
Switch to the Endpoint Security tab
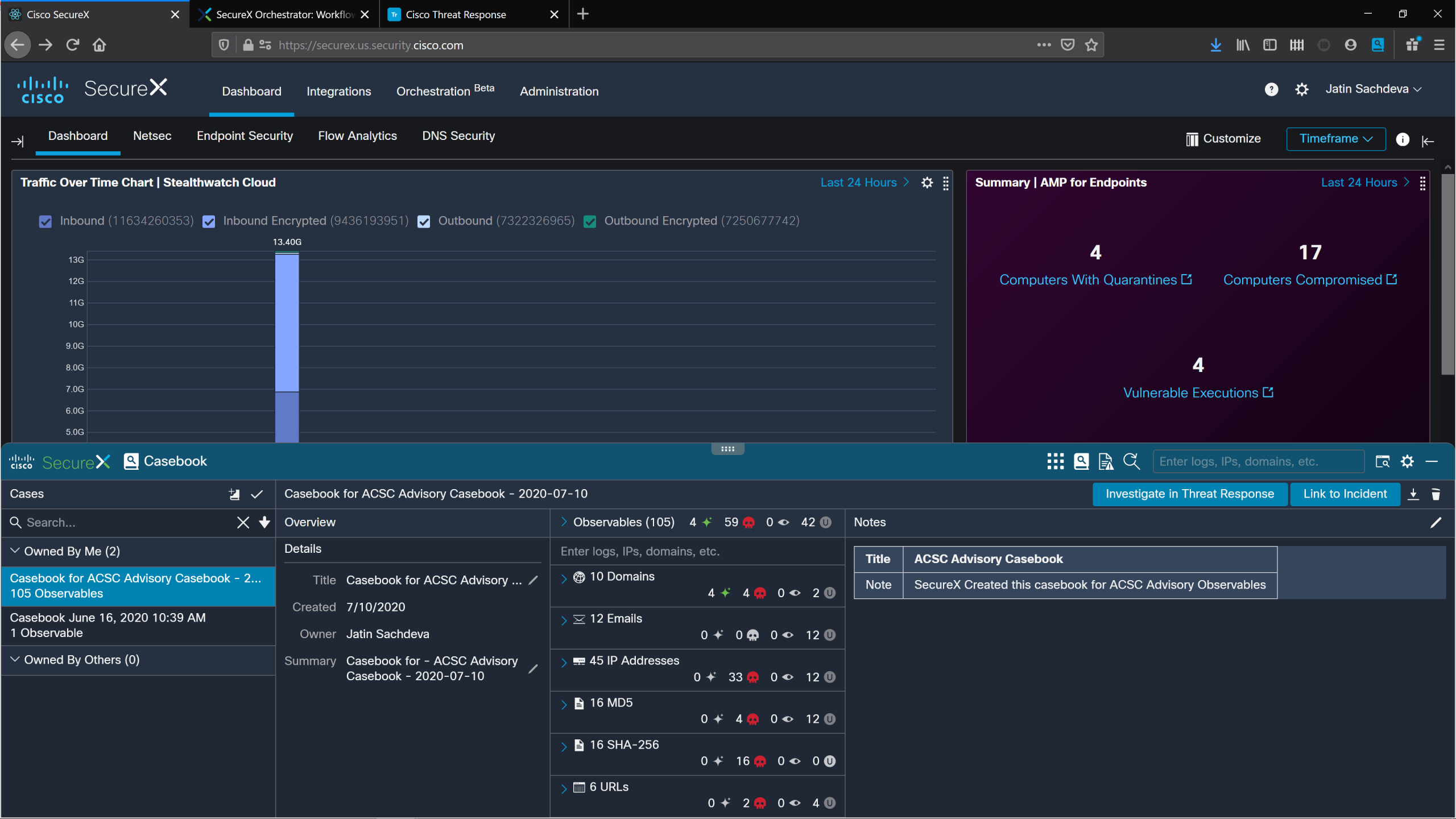tap(245, 136)
